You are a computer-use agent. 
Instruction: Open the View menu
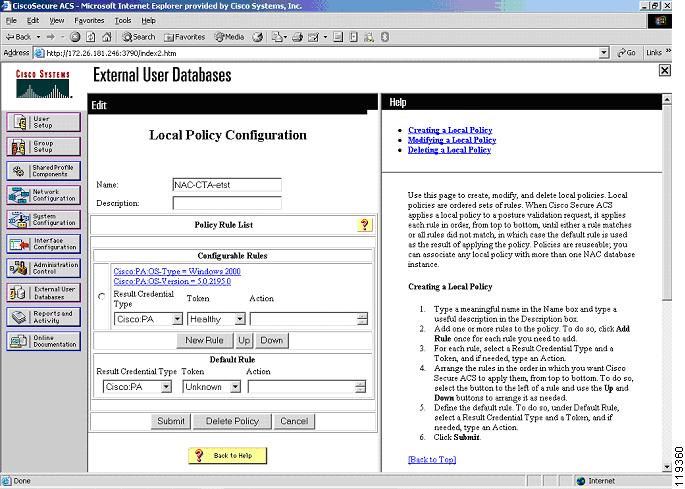(56, 21)
